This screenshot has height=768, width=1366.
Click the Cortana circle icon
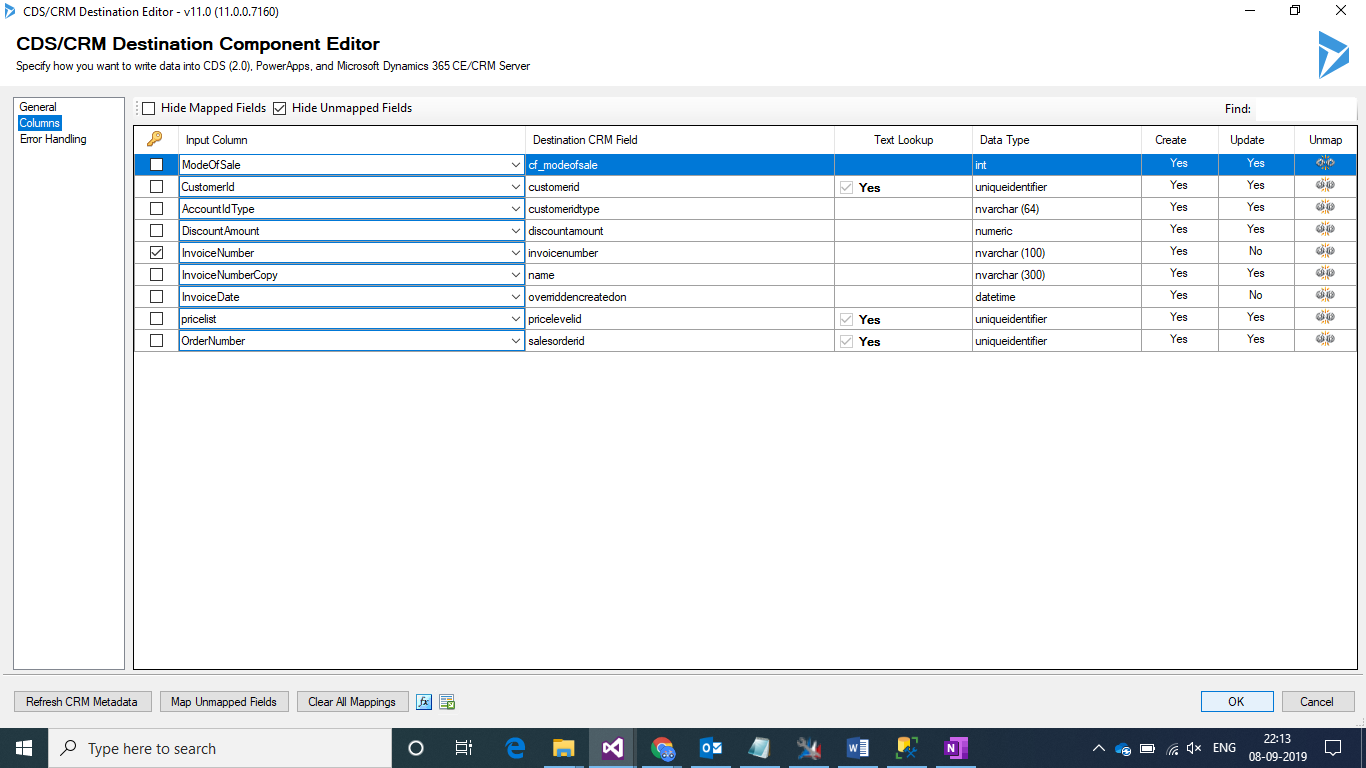[416, 748]
